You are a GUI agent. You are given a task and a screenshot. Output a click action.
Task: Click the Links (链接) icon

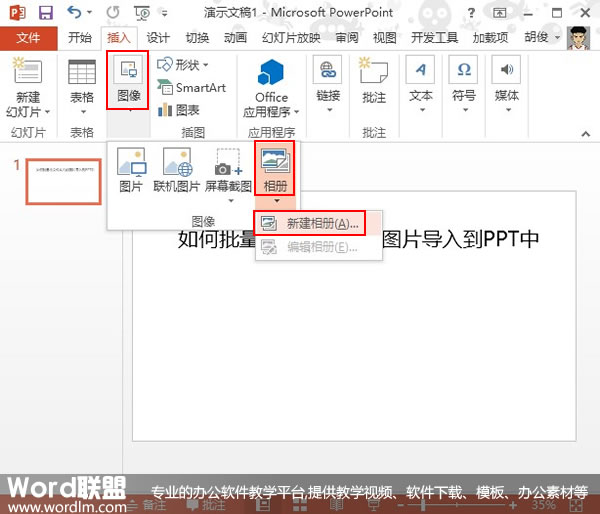pos(328,70)
